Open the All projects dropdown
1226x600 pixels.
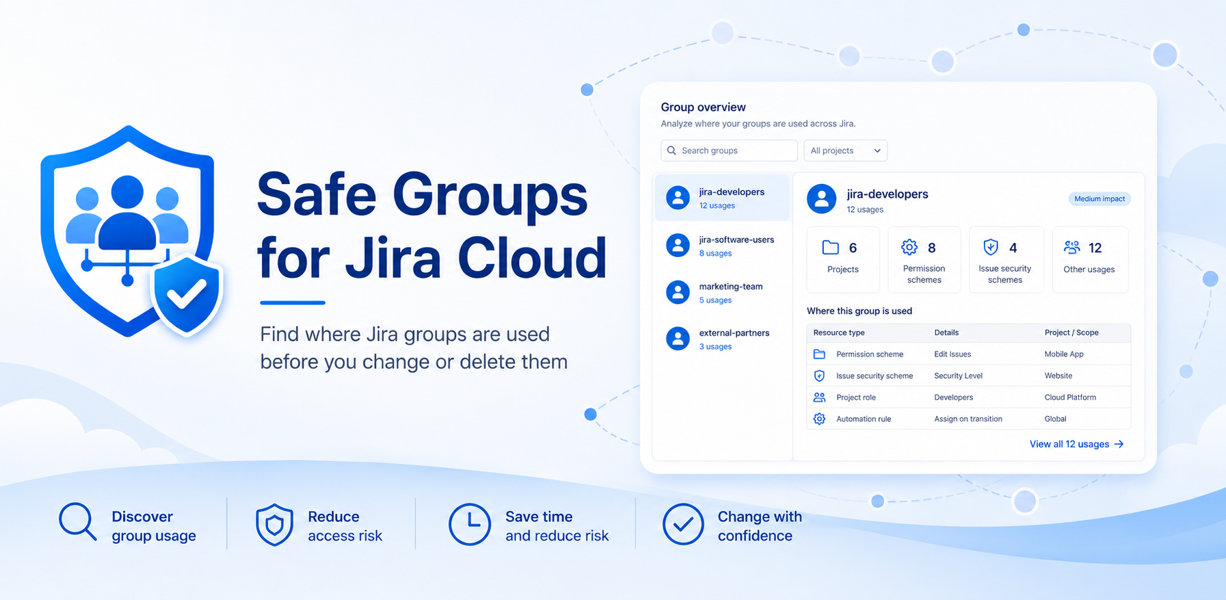point(845,151)
